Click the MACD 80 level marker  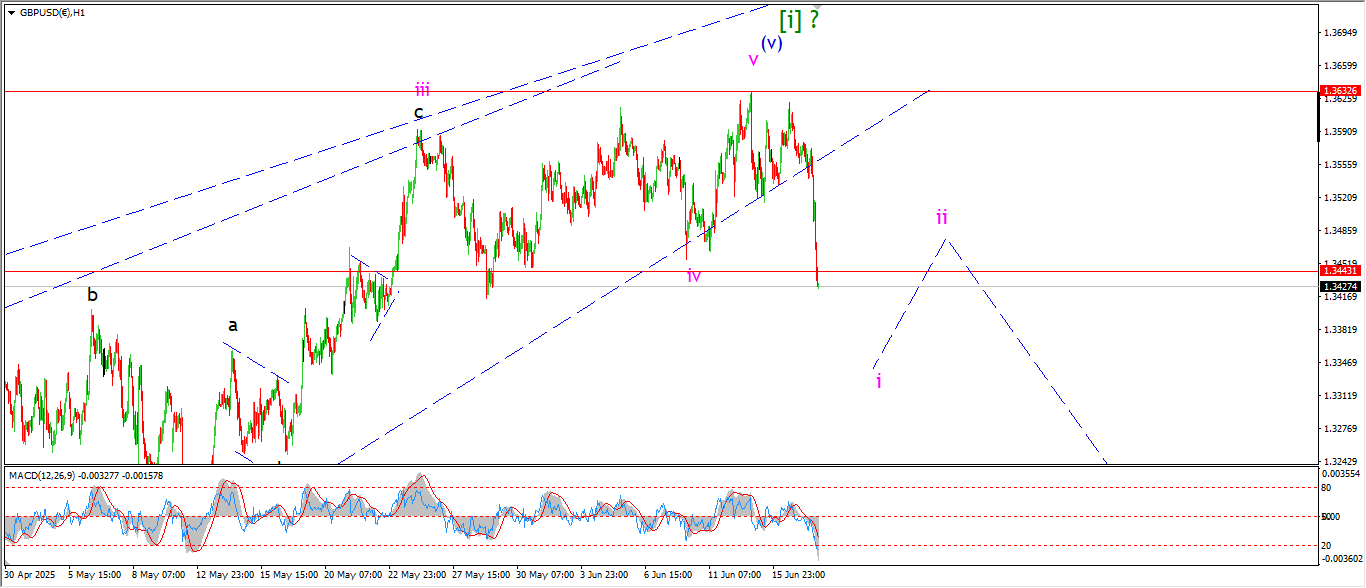[x=1327, y=488]
